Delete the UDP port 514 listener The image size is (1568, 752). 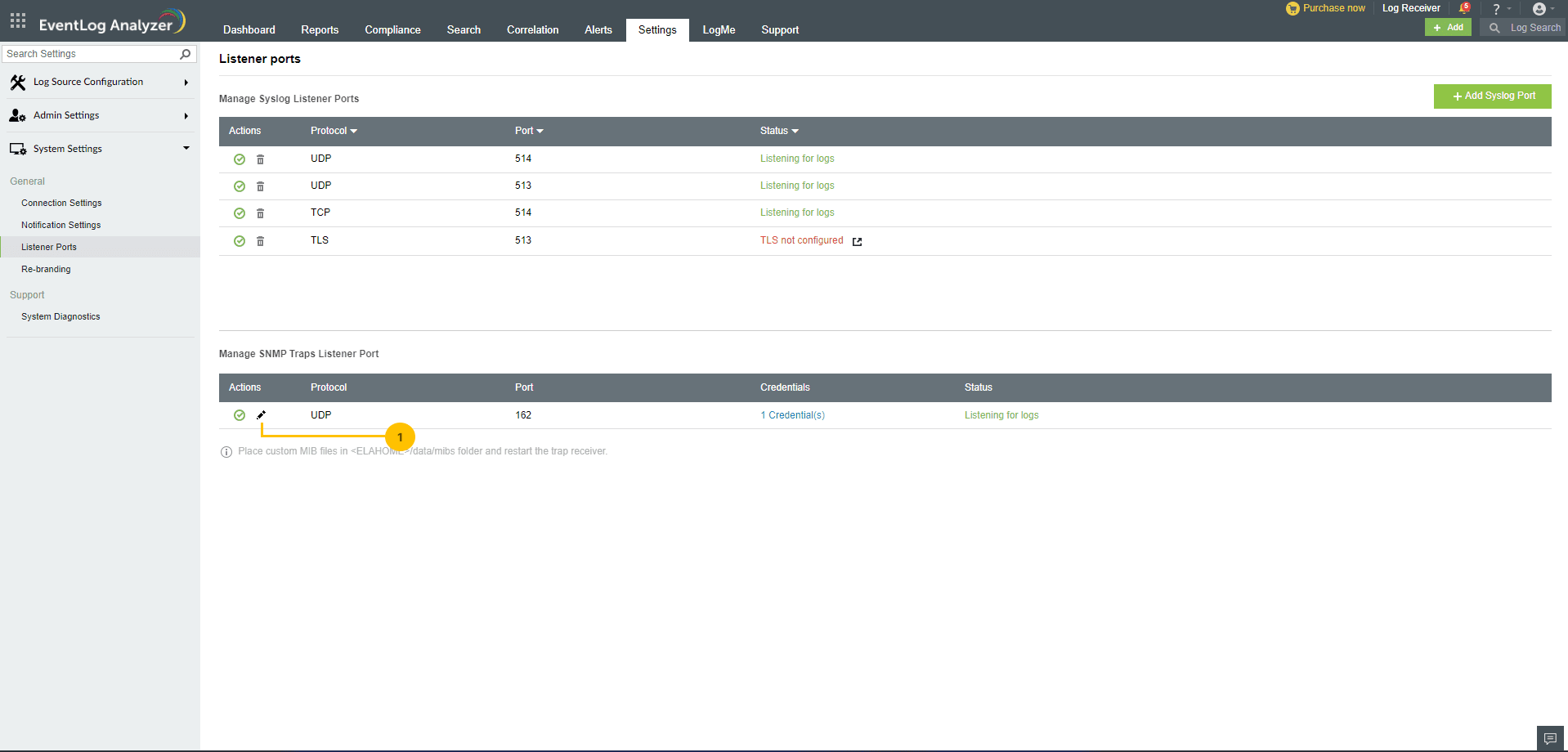pyautogui.click(x=260, y=159)
